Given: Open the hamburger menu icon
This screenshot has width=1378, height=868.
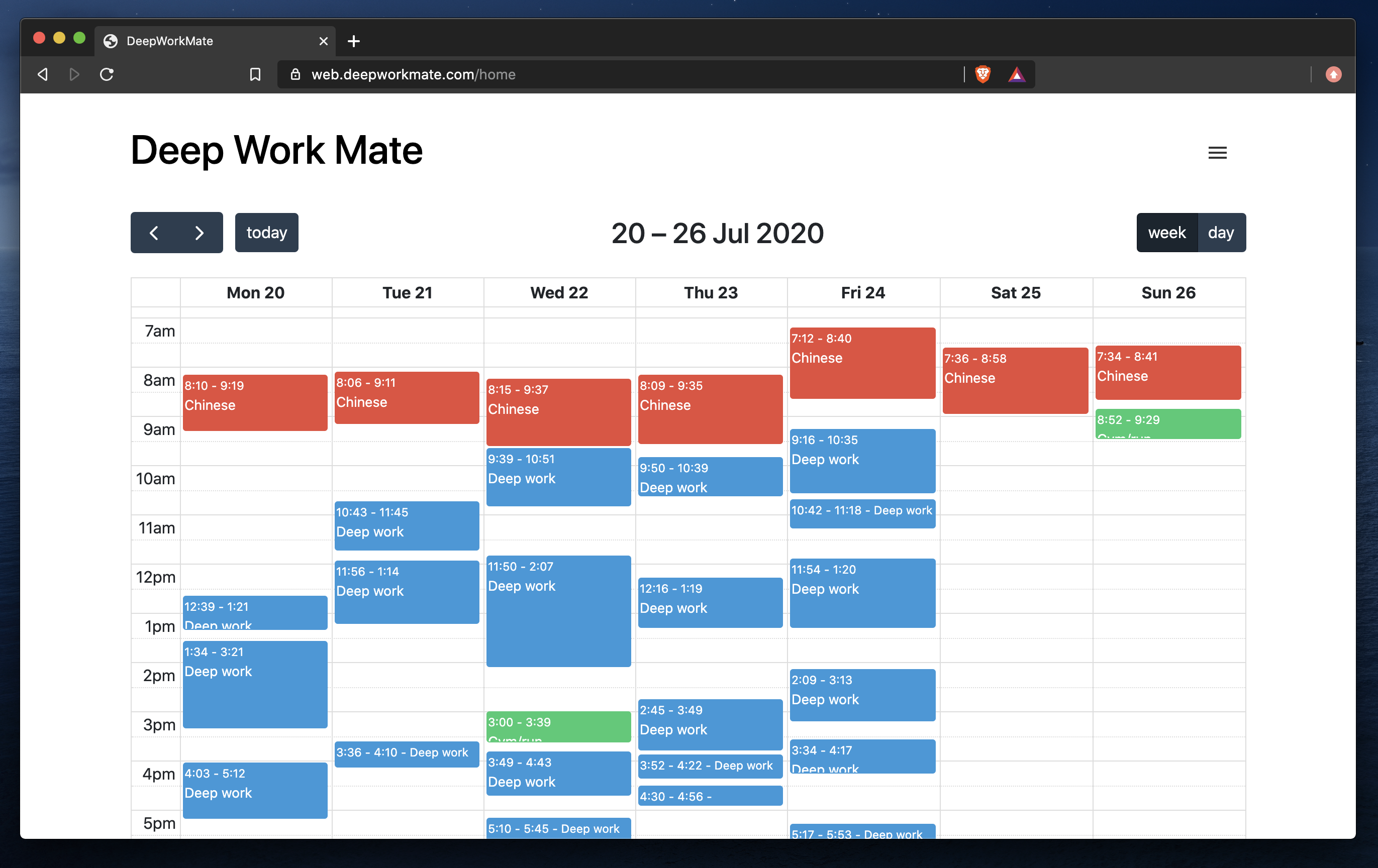Looking at the screenshot, I should pyautogui.click(x=1217, y=153).
